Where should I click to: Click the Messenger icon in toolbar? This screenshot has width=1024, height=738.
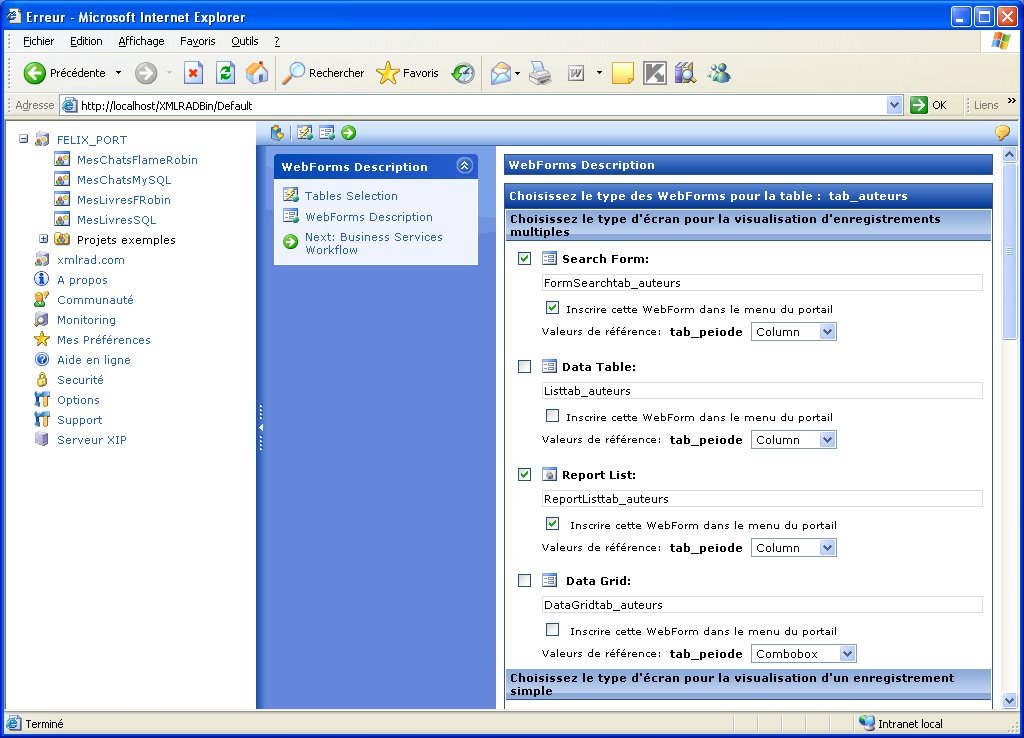point(719,73)
